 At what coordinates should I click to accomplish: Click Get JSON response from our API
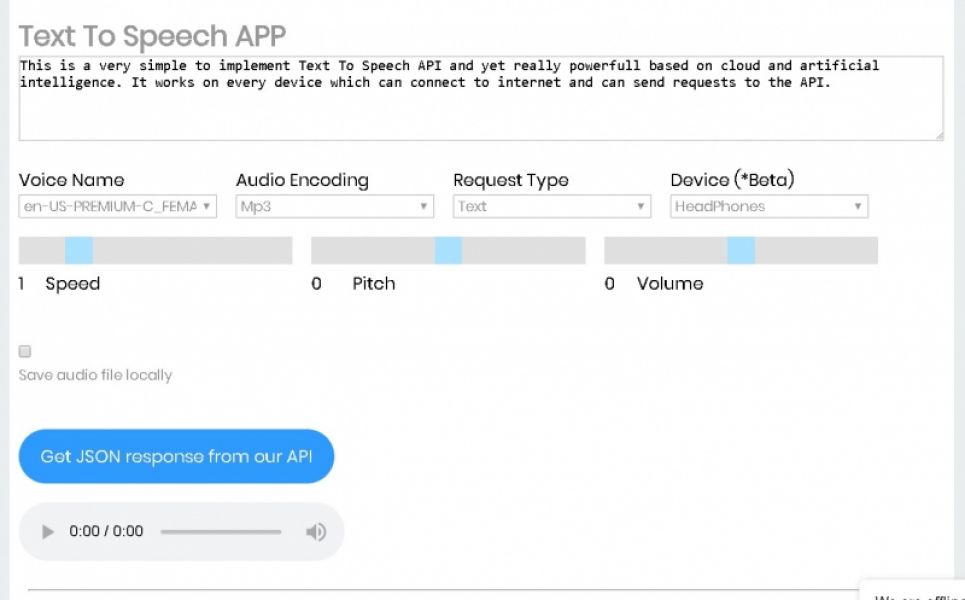click(176, 457)
